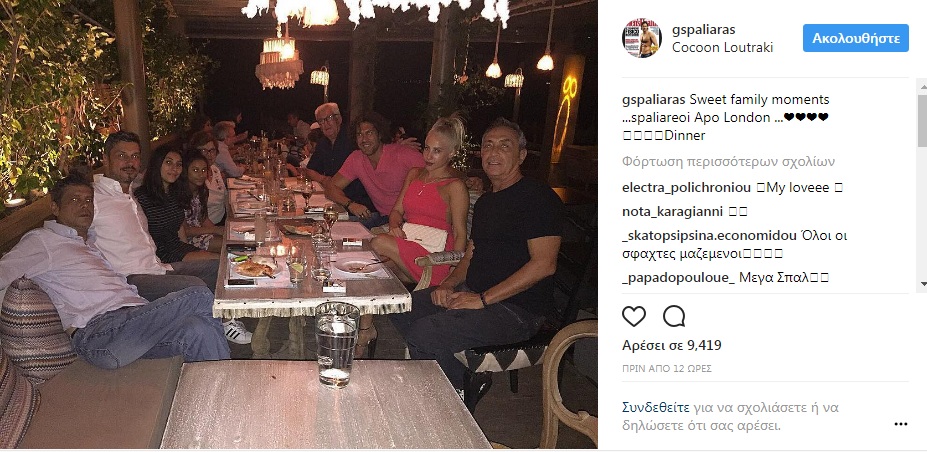Open _papadopouloue_ commenter profile
Image resolution: width=927 pixels, height=452 pixels.
pos(678,278)
